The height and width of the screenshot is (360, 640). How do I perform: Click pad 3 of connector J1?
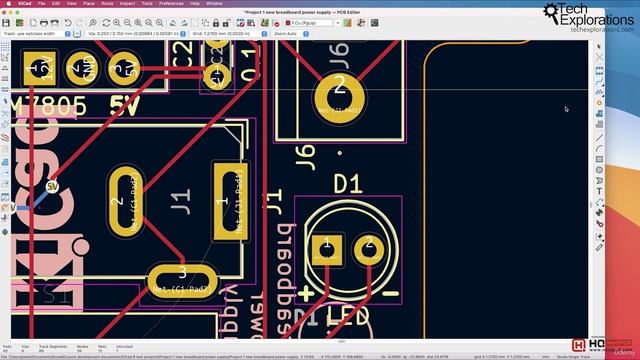[x=182, y=282]
